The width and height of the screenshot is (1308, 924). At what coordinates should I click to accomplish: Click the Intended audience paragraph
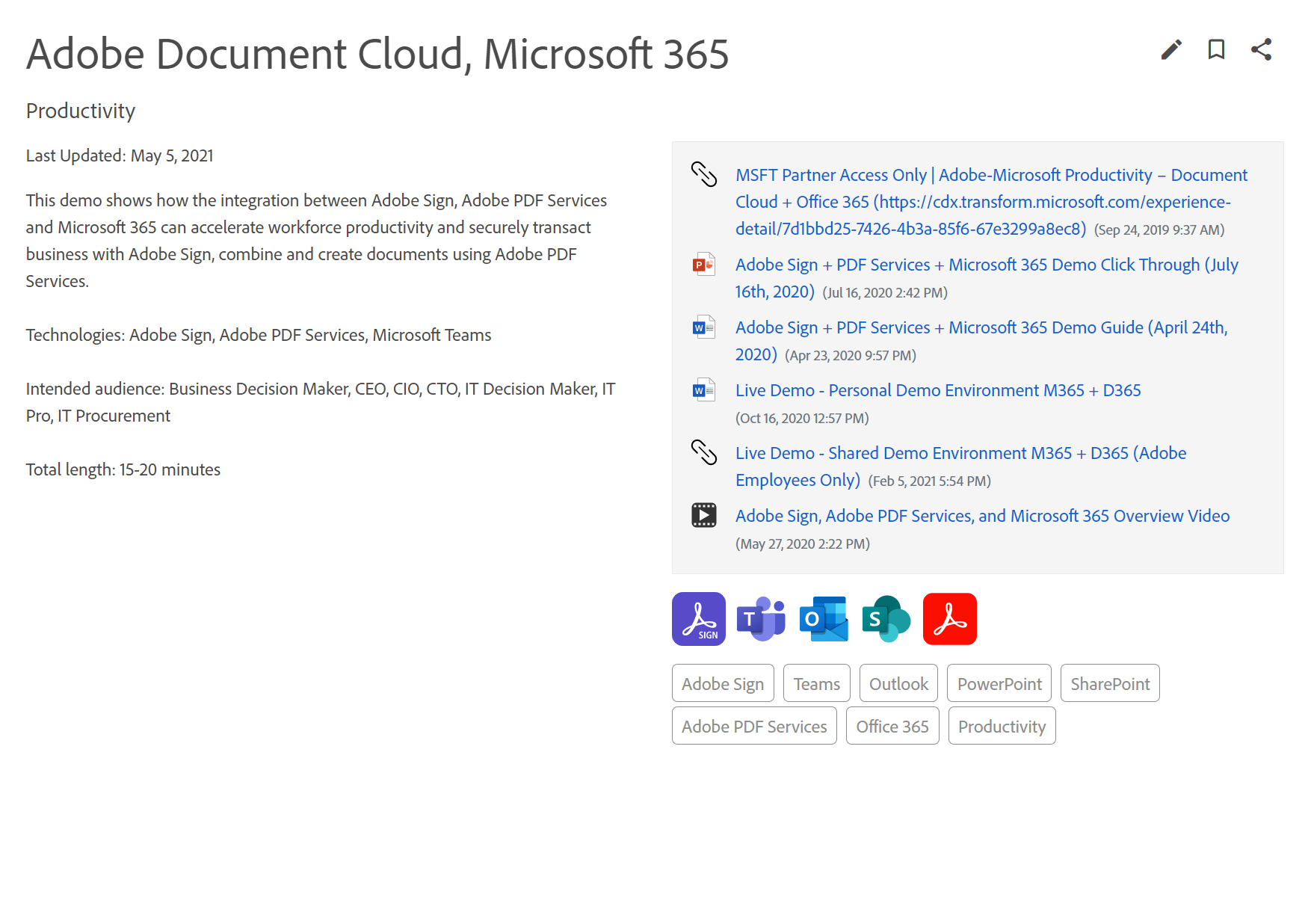tap(321, 402)
